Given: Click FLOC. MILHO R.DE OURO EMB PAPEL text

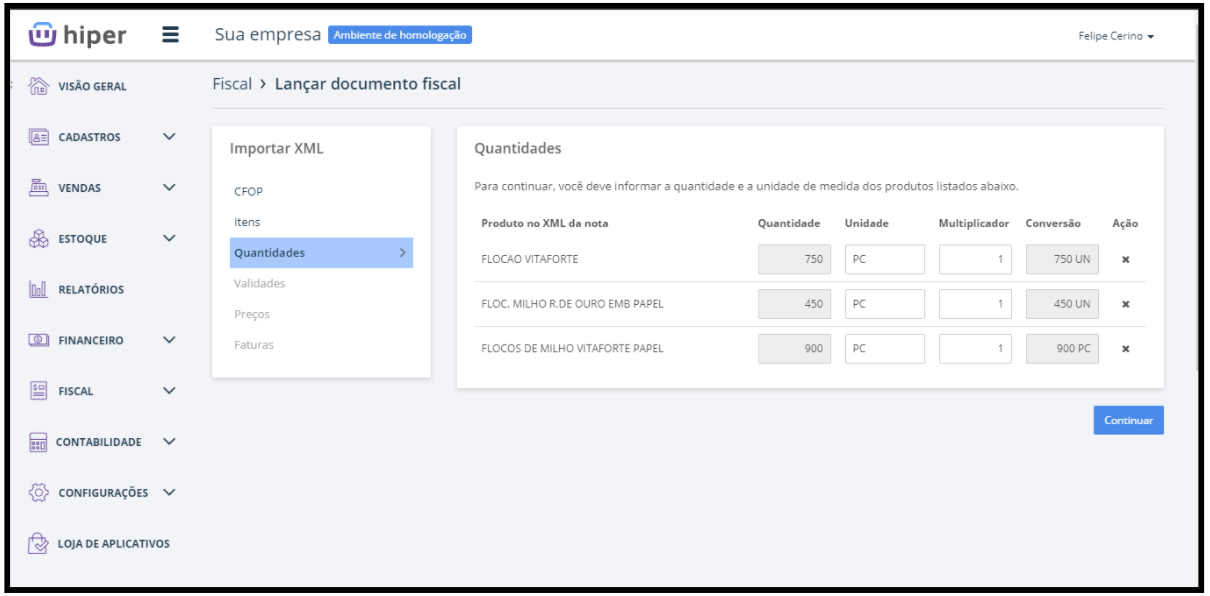Looking at the screenshot, I should [573, 304].
